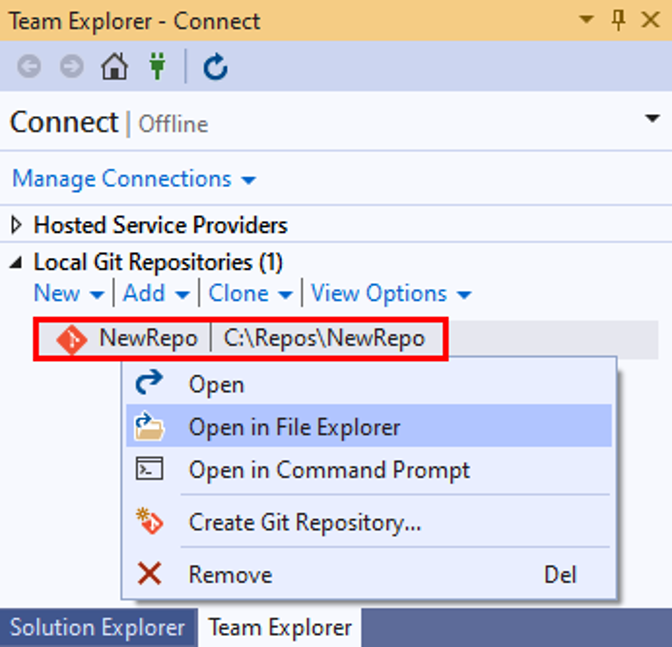This screenshot has height=647, width=672.
Task: Expand Hosted Service Providers section
Action: (17, 225)
